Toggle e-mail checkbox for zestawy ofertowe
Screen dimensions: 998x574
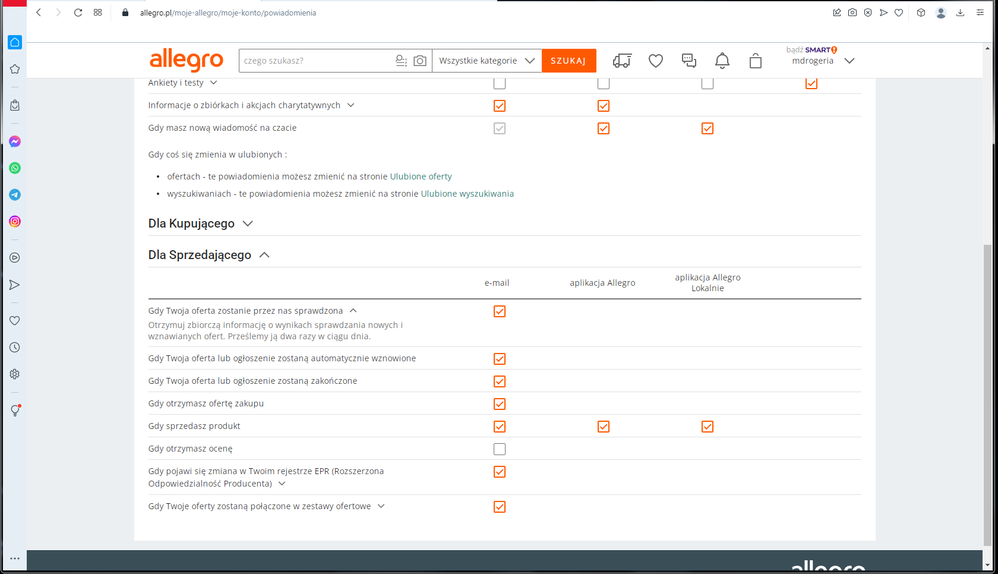(500, 507)
